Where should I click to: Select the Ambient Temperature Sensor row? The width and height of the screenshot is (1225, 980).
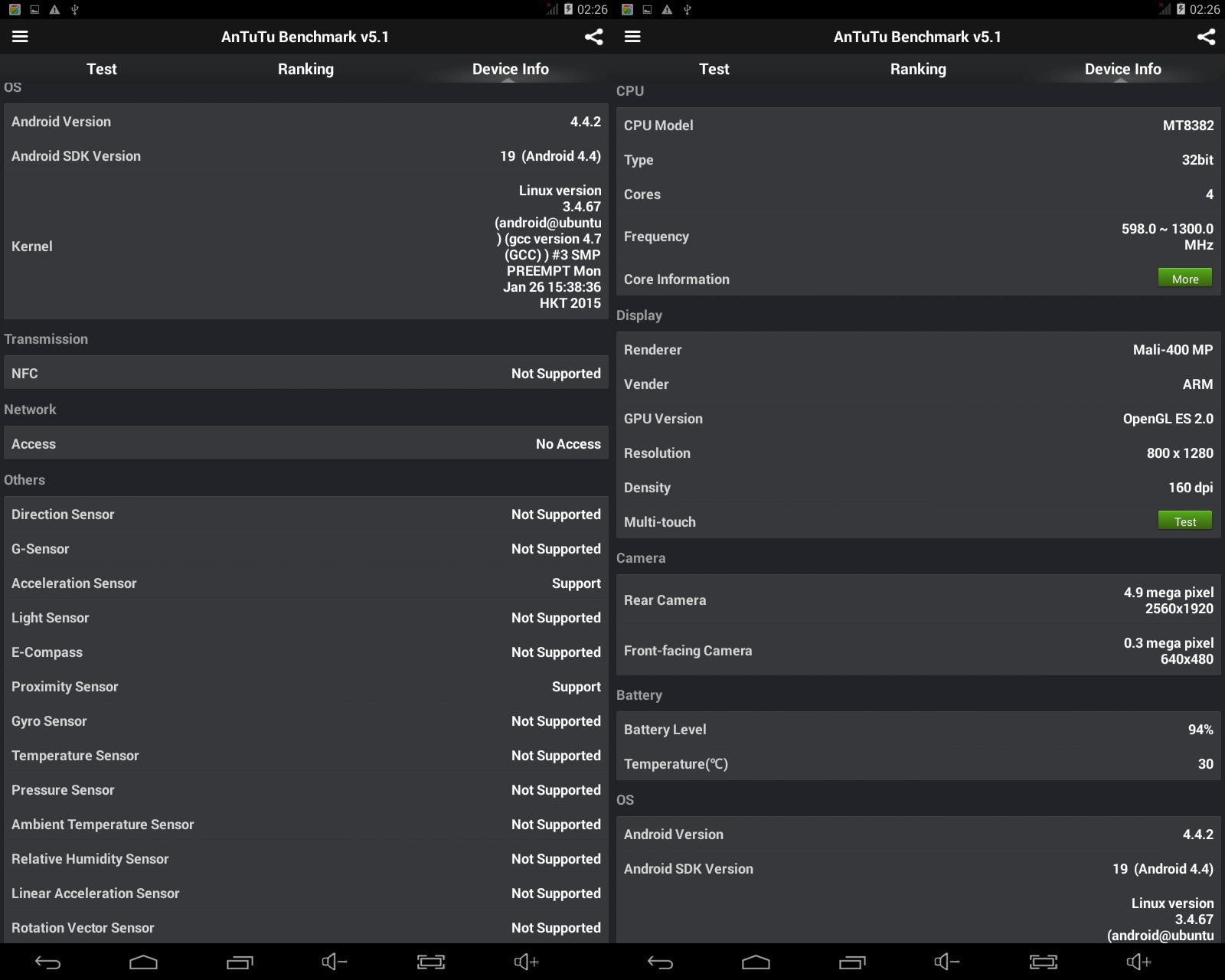305,824
